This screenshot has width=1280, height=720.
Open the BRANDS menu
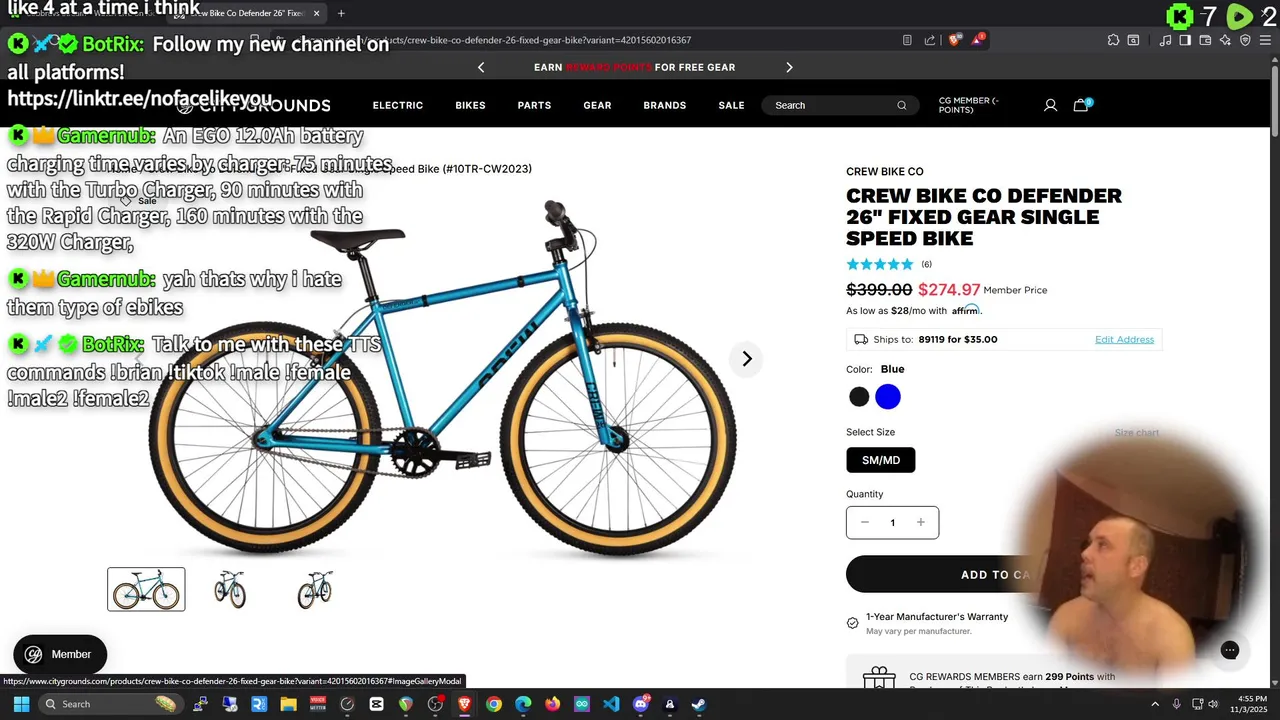tap(665, 105)
